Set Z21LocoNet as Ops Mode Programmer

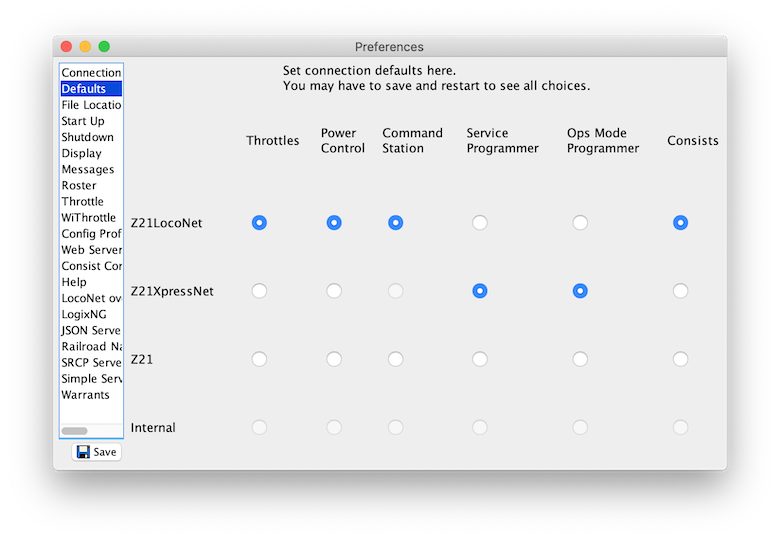click(580, 222)
